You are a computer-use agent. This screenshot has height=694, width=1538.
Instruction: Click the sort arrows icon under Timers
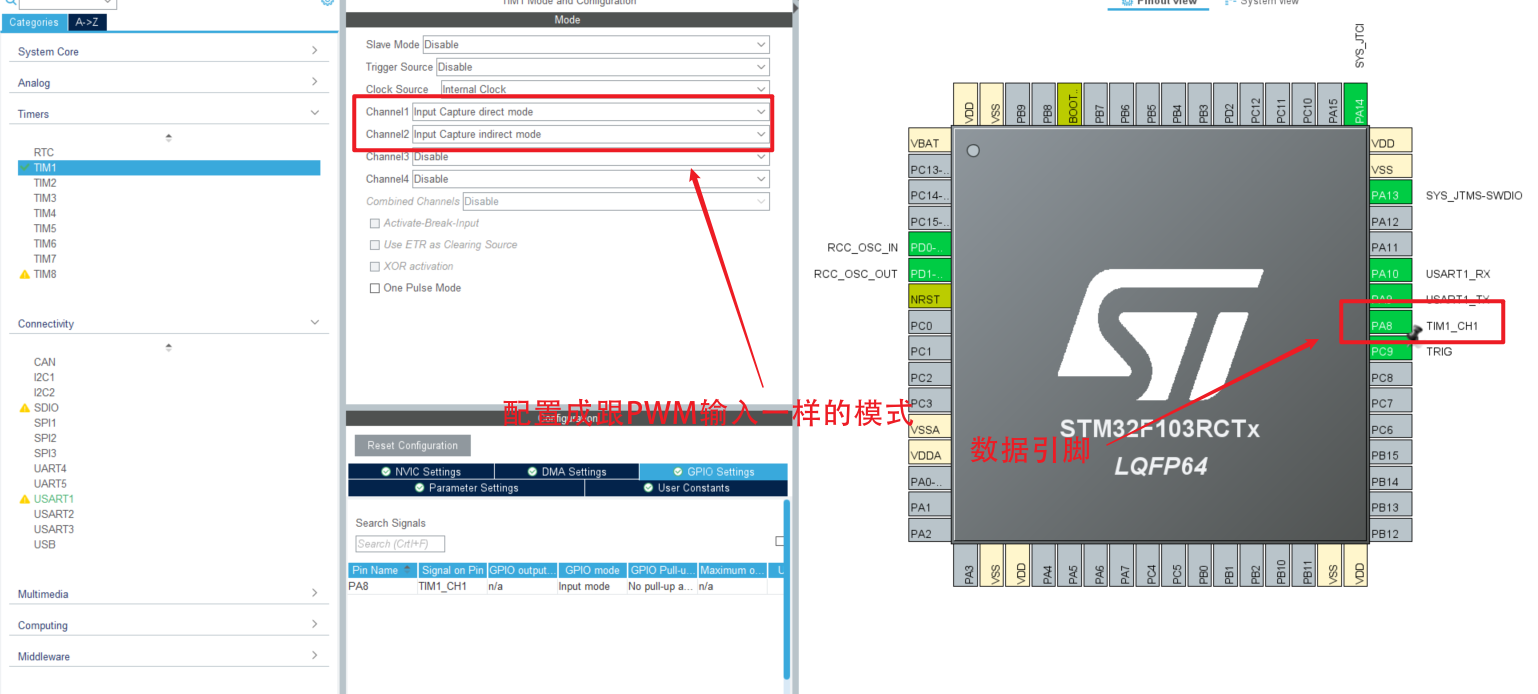[168, 137]
